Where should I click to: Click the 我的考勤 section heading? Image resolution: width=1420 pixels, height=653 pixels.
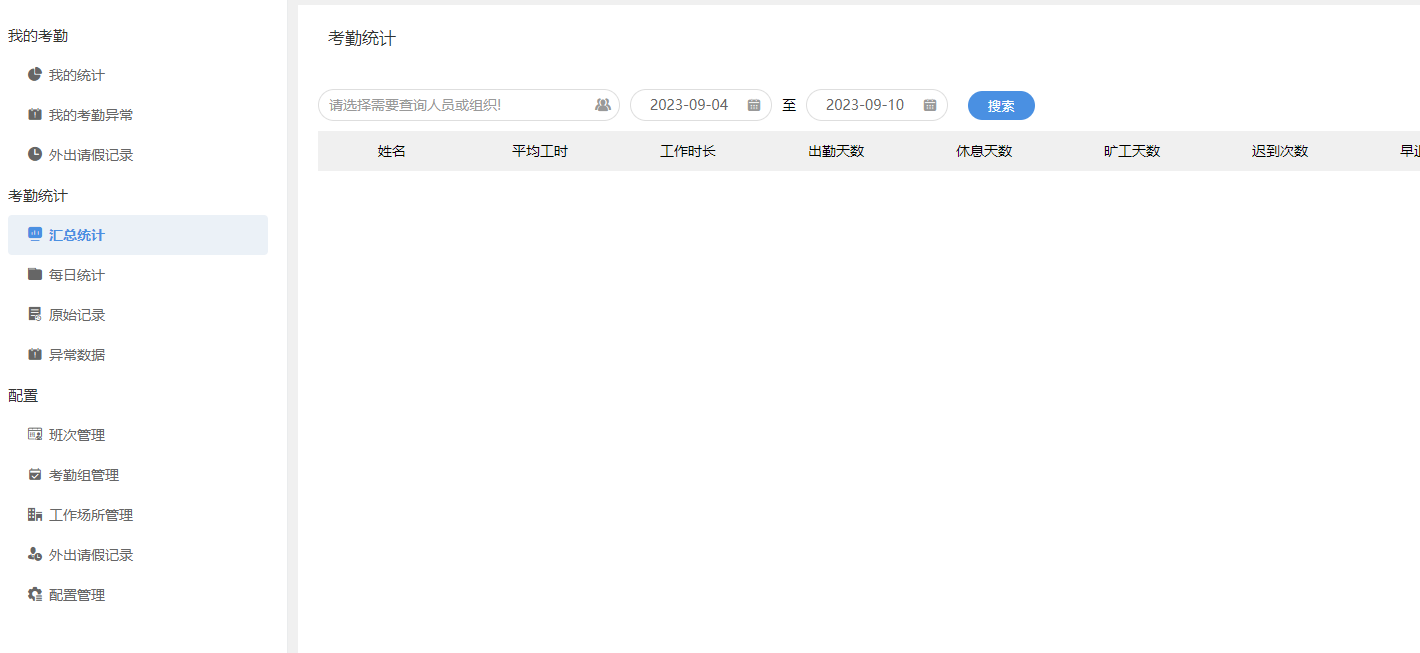[38, 35]
